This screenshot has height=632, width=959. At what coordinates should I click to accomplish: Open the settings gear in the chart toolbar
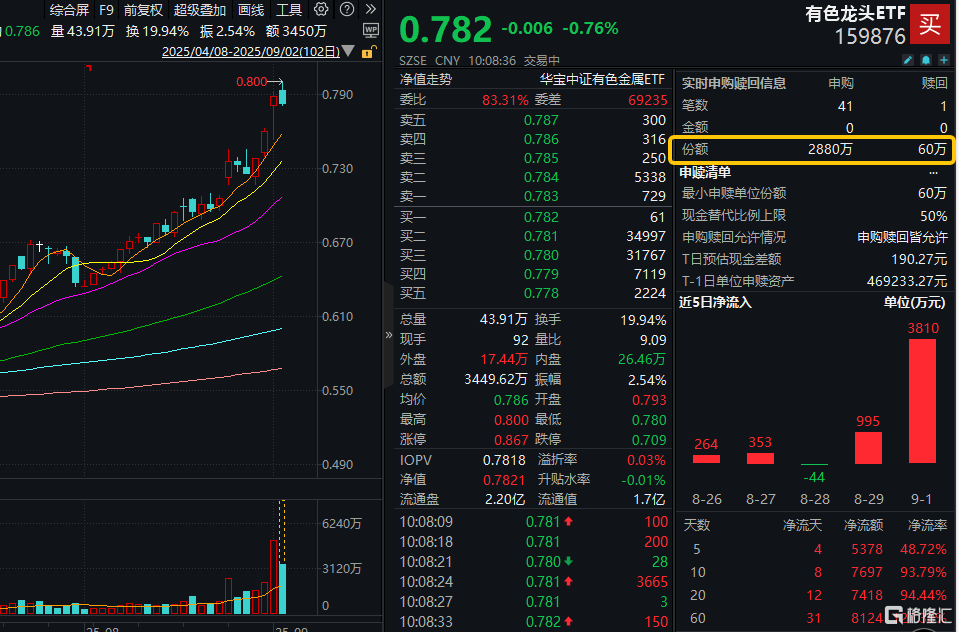coord(321,9)
